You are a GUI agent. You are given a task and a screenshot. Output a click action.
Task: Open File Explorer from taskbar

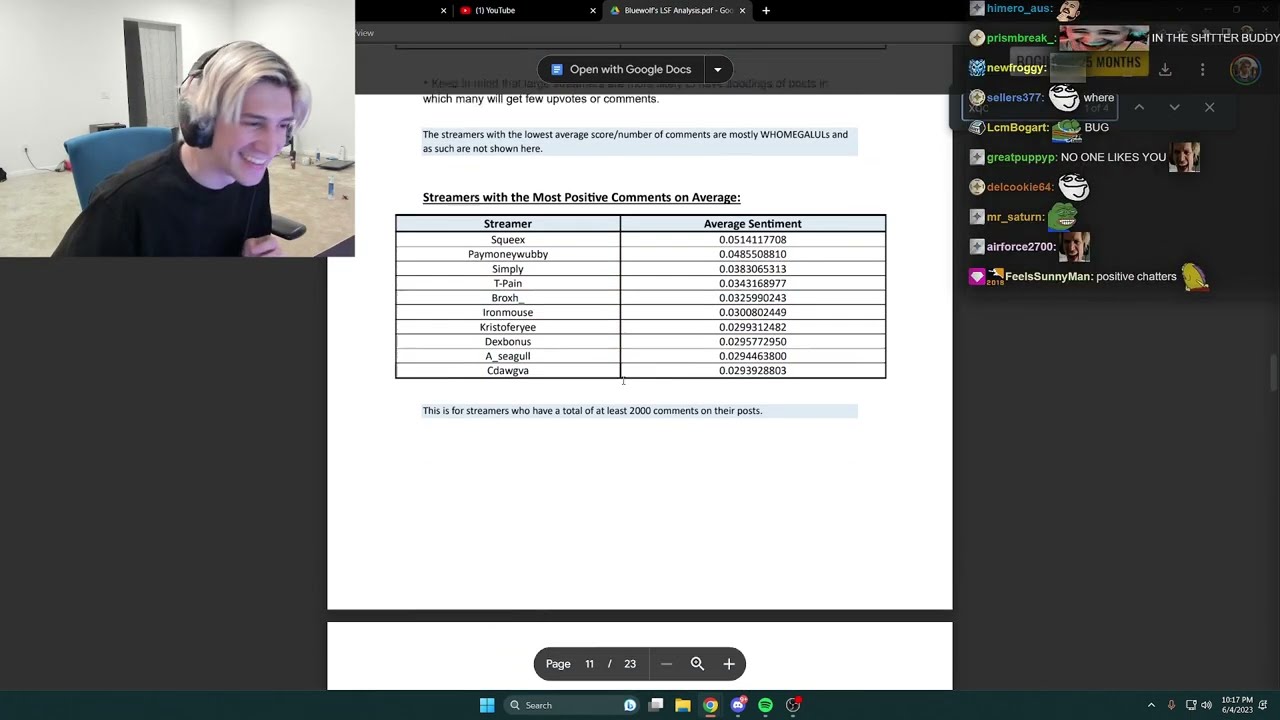tap(683, 705)
